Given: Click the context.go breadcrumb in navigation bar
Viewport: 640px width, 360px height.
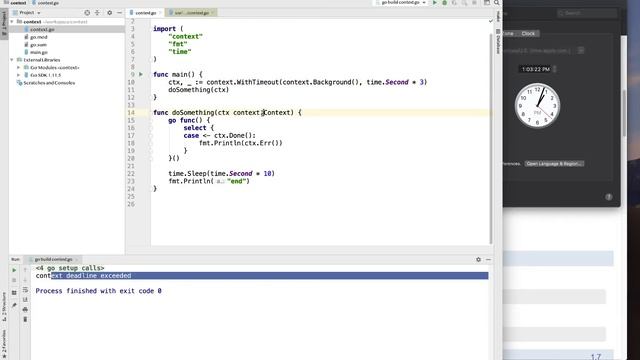Looking at the screenshot, I should click(x=45, y=2).
